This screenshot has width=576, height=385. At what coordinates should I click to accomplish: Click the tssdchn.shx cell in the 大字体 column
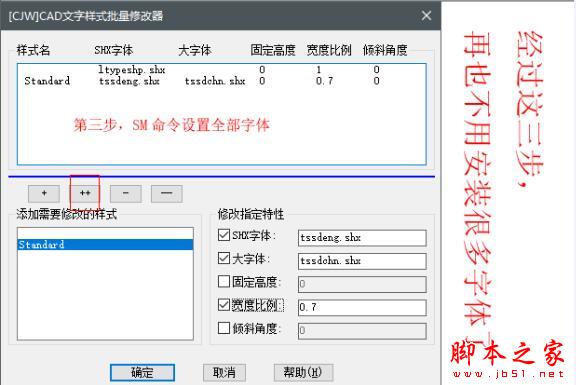[x=215, y=81]
